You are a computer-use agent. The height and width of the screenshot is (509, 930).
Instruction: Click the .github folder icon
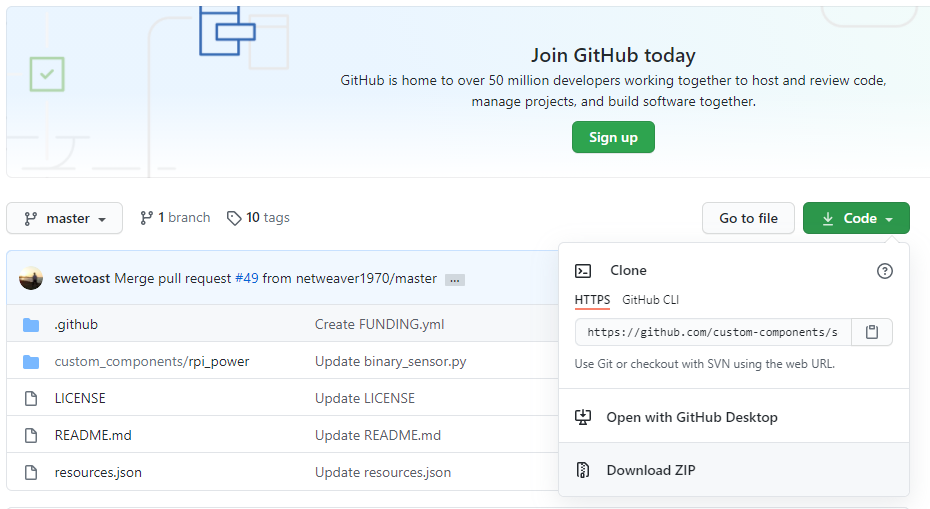click(x=31, y=325)
